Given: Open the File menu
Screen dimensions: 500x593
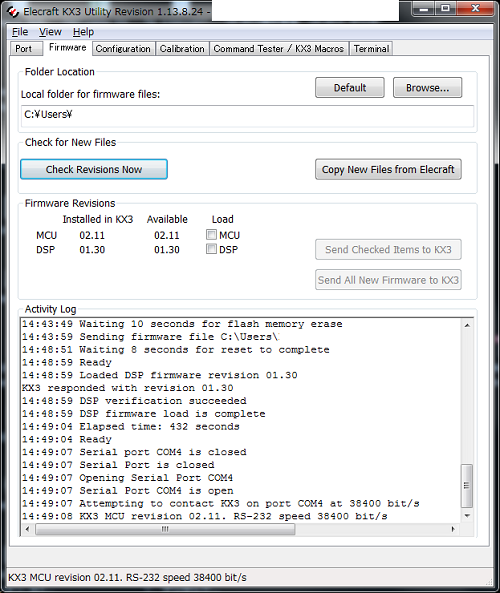Looking at the screenshot, I should point(20,32).
